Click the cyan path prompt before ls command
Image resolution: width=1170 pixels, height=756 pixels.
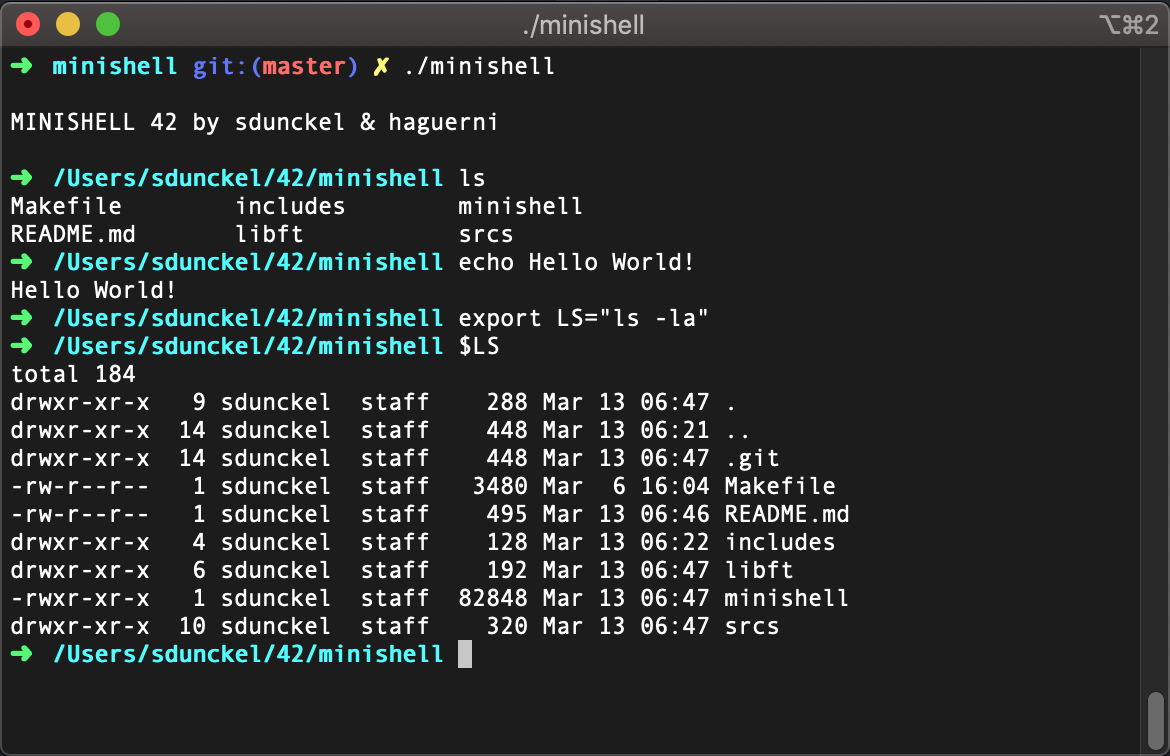[247, 177]
